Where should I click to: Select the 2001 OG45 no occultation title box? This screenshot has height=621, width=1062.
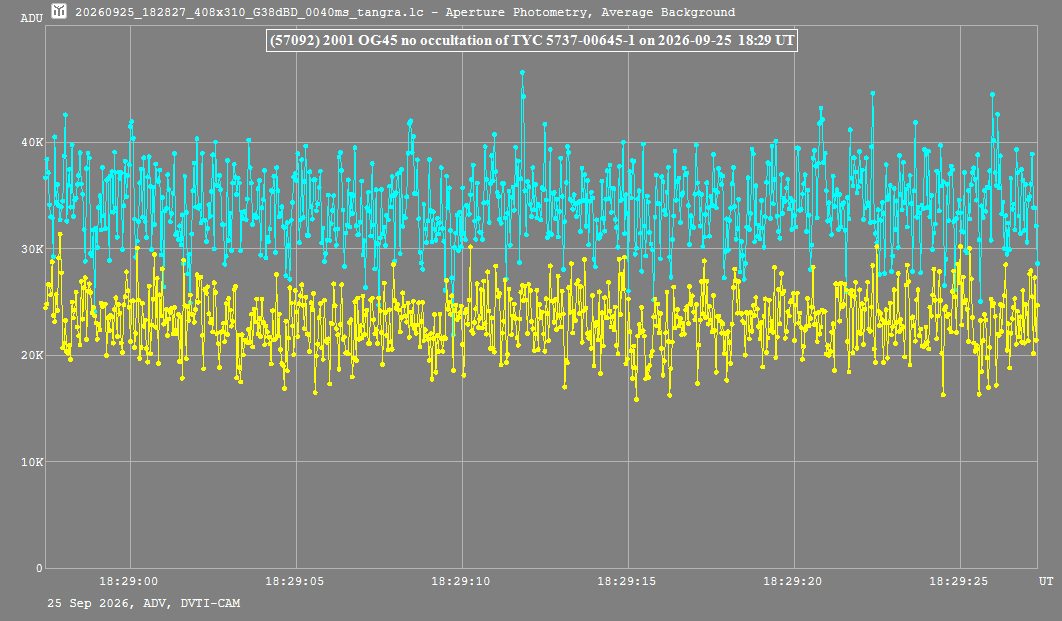tap(532, 40)
